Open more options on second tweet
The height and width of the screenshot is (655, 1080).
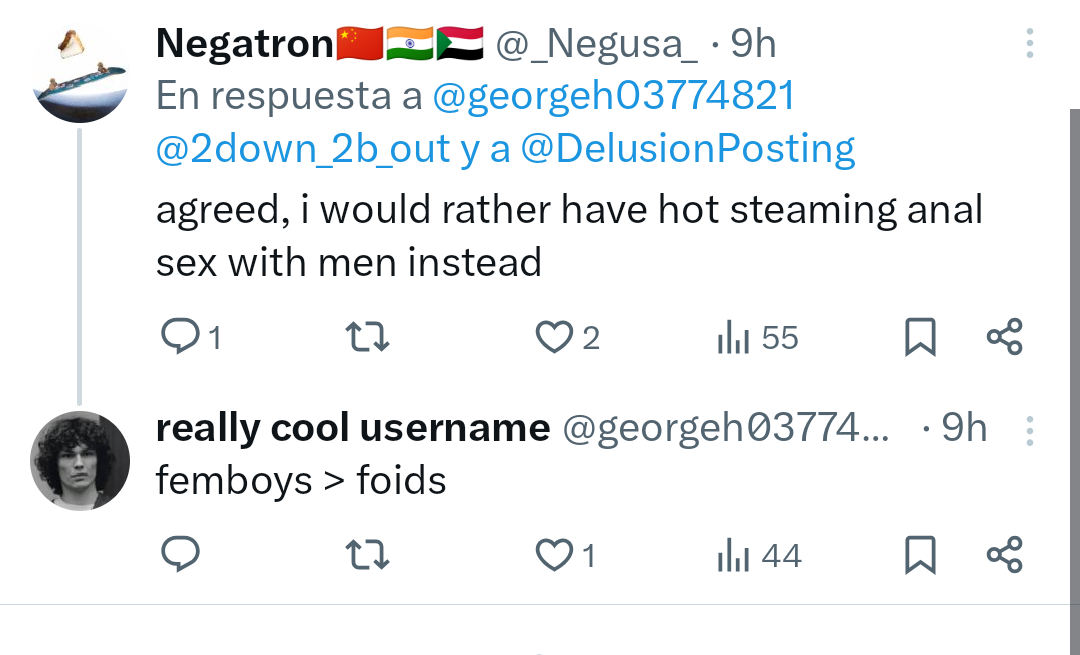1030,429
